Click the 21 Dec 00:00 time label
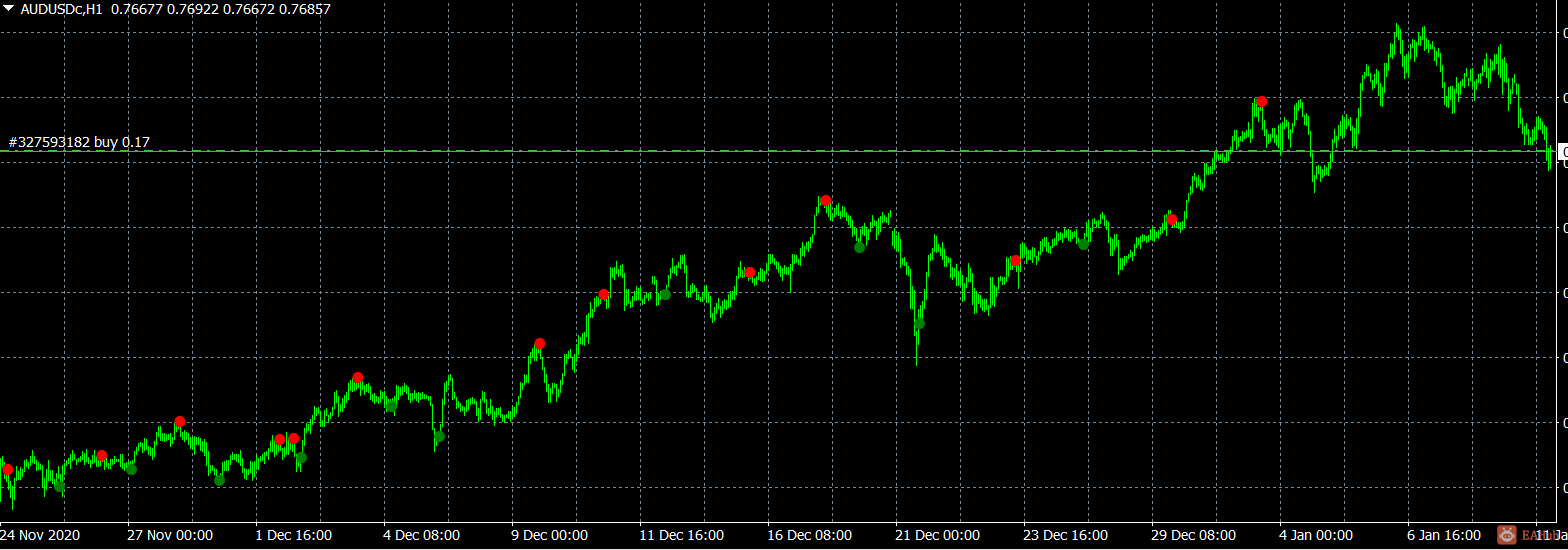 coord(937,535)
